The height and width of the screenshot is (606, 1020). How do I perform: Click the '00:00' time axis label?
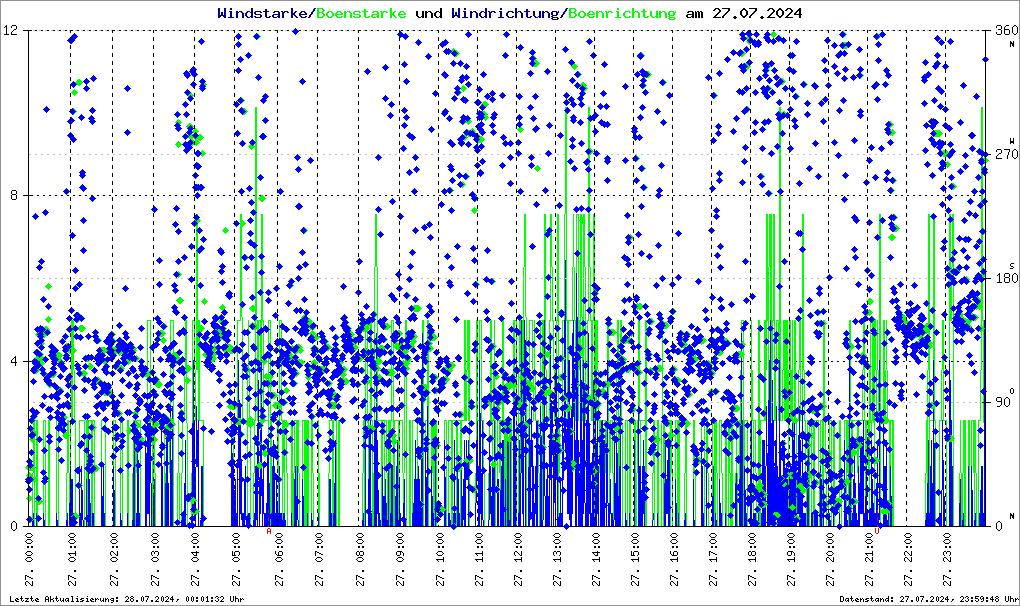pos(31,549)
